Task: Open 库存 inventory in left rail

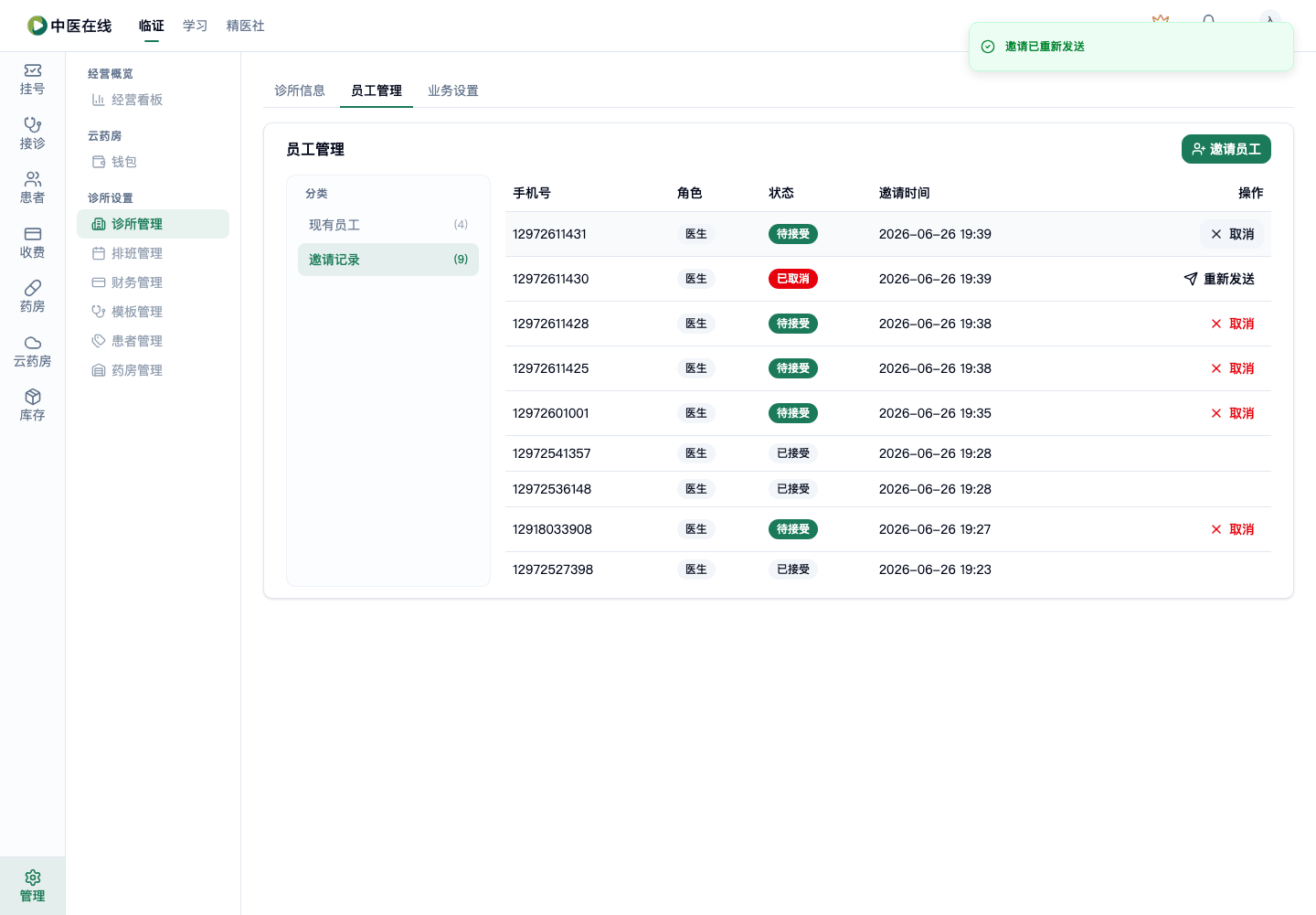Action: tap(32, 406)
